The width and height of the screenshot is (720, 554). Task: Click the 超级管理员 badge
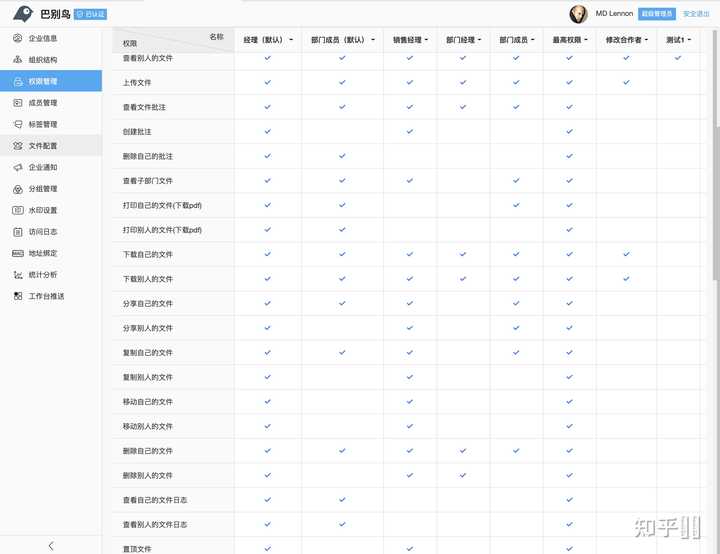tap(657, 14)
